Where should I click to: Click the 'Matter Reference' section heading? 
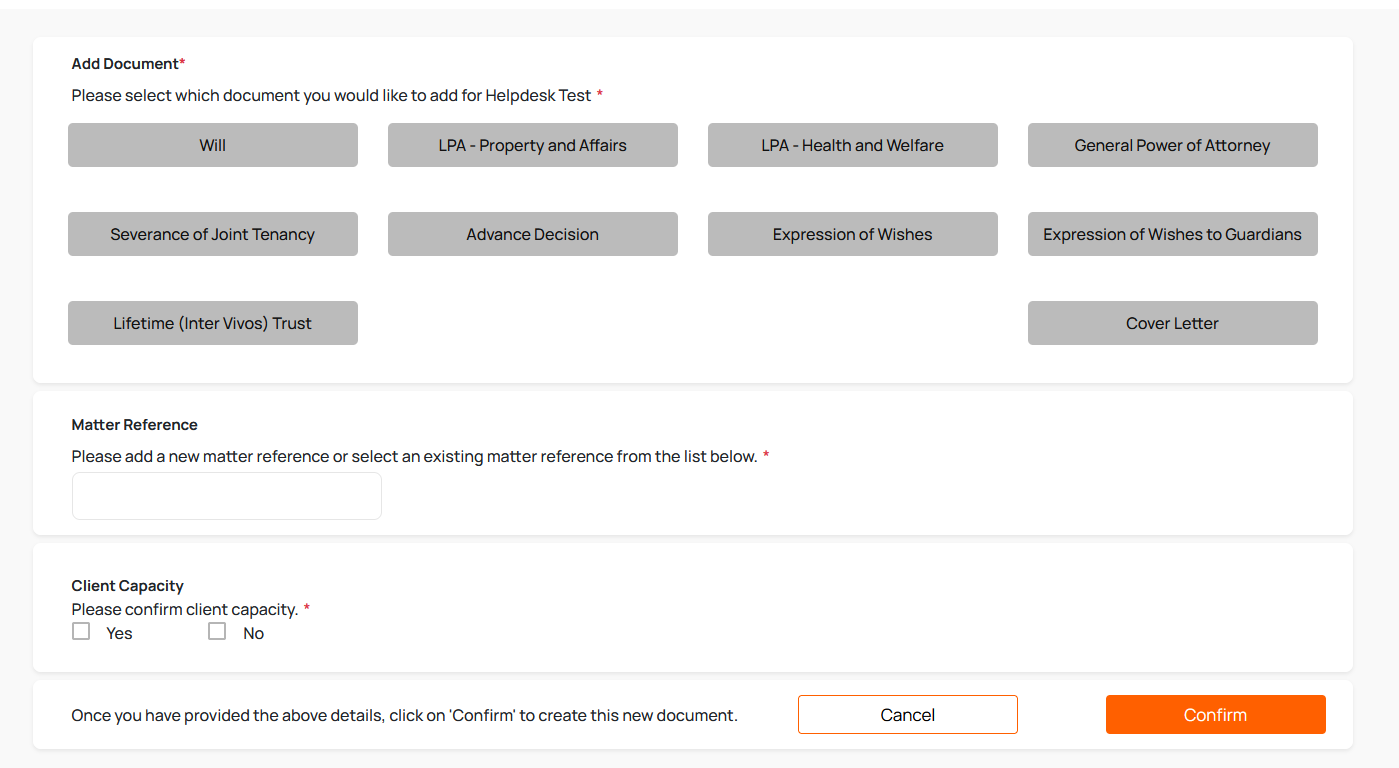pyautogui.click(x=135, y=425)
